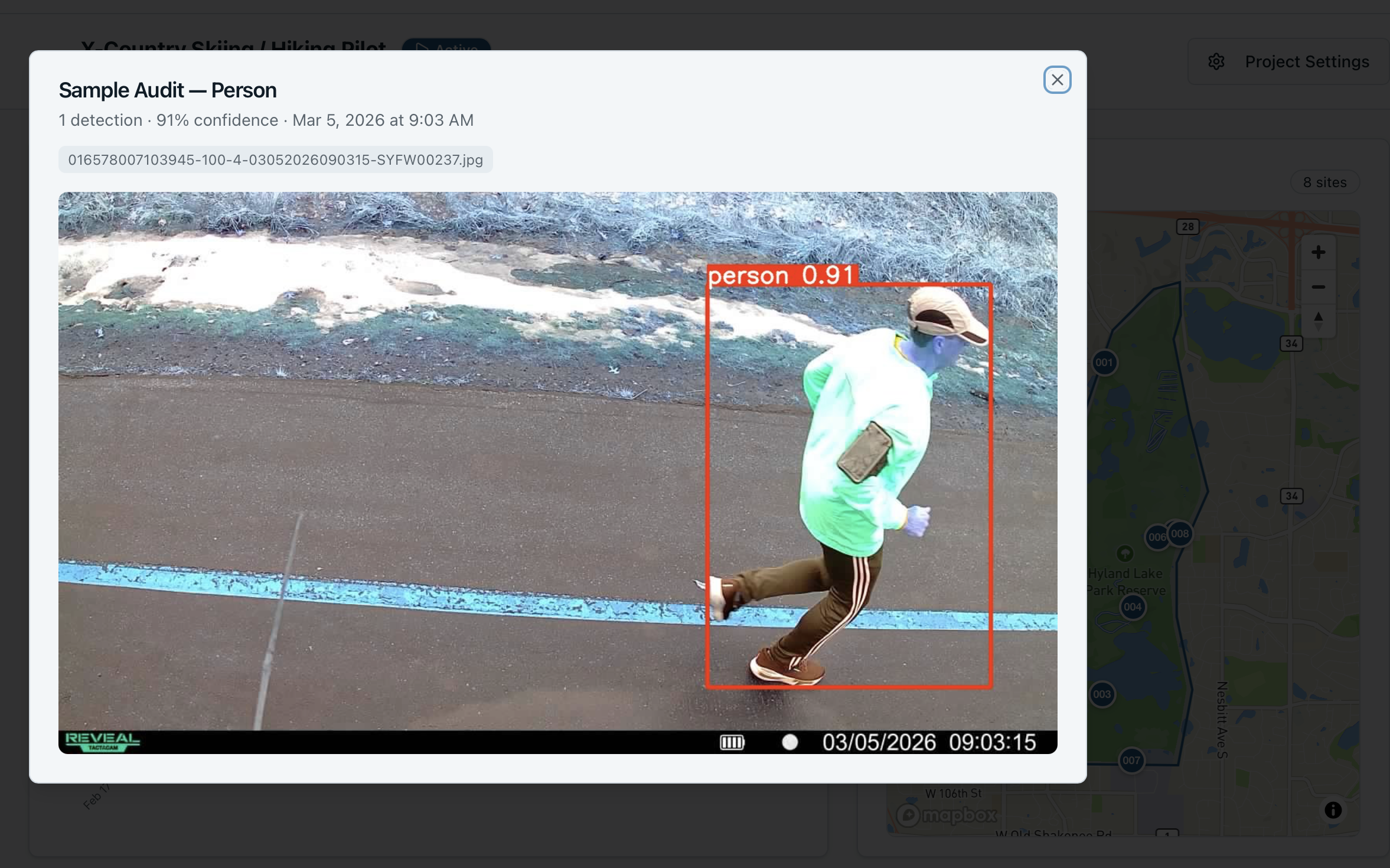
Task: Open map attribution info icon
Action: (1333, 810)
